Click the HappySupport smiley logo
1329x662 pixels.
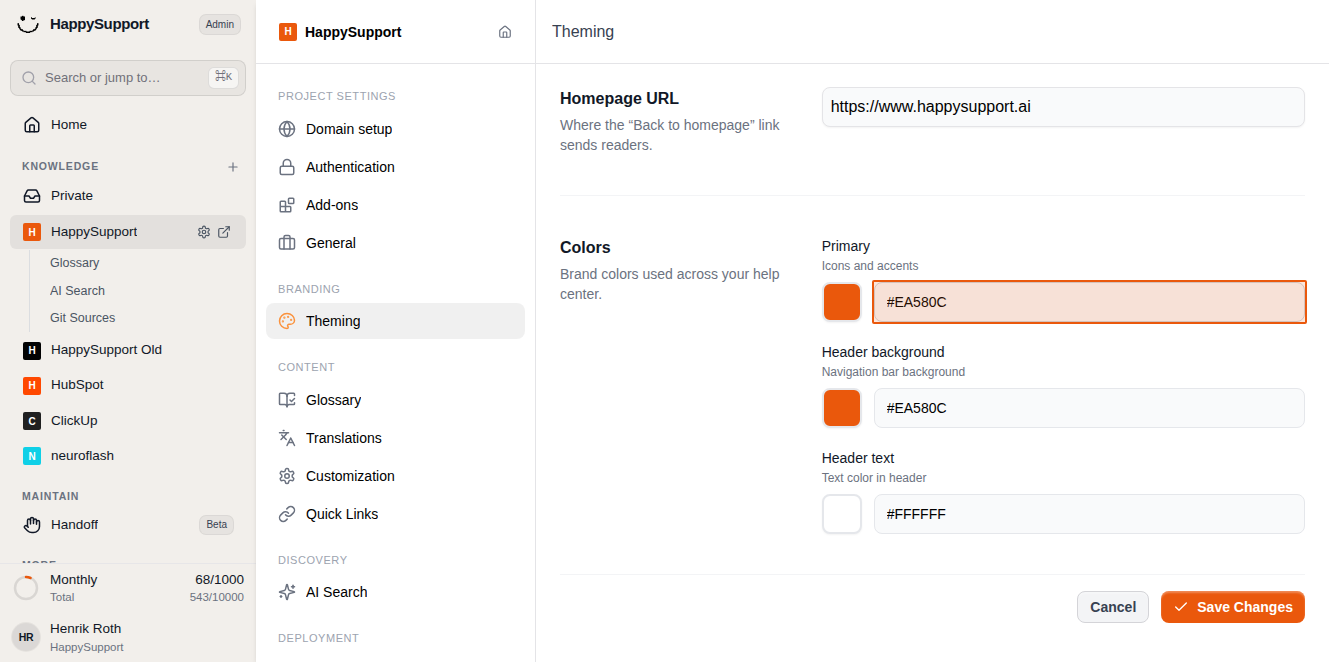(x=28, y=24)
